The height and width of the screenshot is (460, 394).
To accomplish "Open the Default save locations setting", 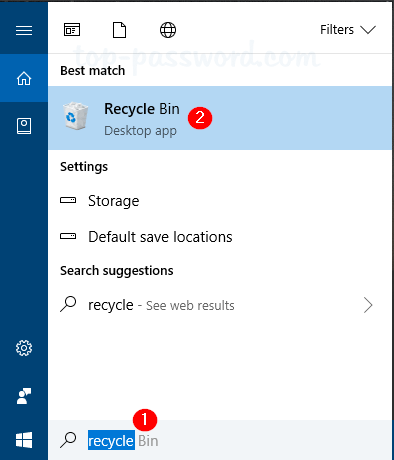I will pos(220,237).
